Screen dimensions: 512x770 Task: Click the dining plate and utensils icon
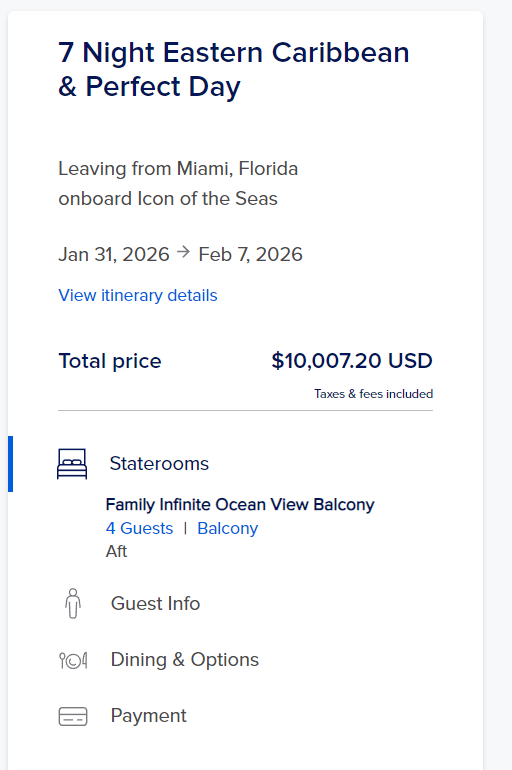click(73, 660)
